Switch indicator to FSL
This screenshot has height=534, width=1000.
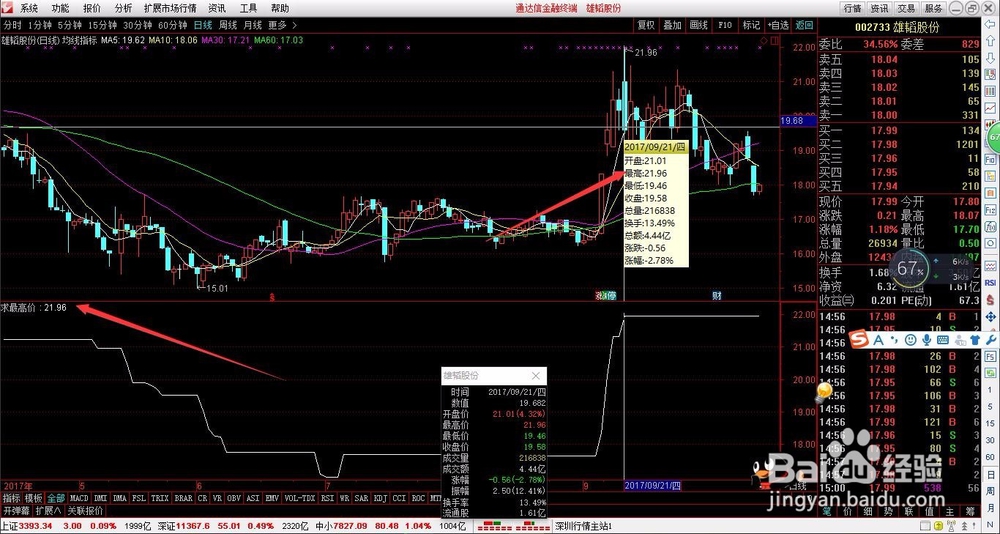[140, 498]
